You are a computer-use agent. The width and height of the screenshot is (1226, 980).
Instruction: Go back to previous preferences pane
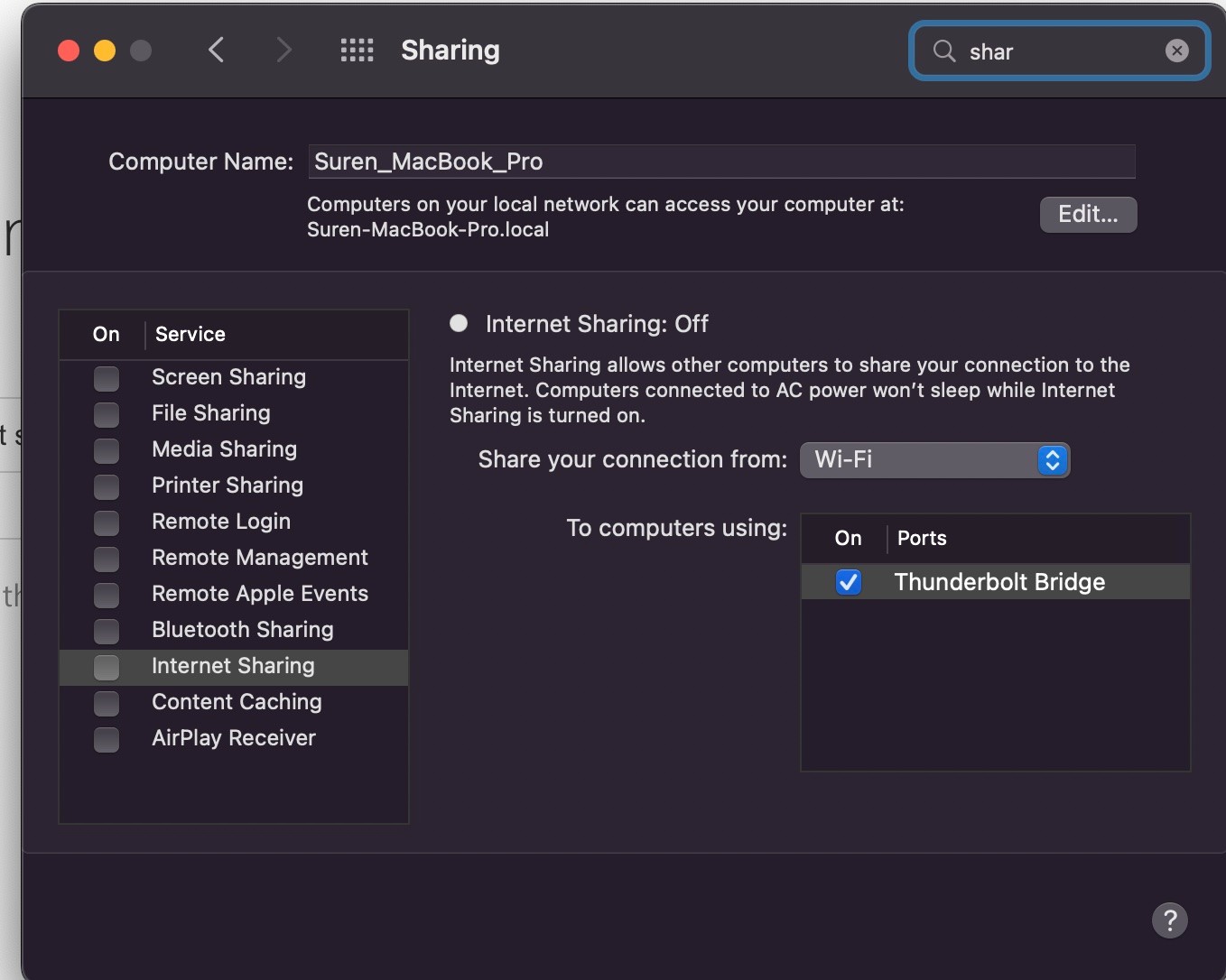217,50
